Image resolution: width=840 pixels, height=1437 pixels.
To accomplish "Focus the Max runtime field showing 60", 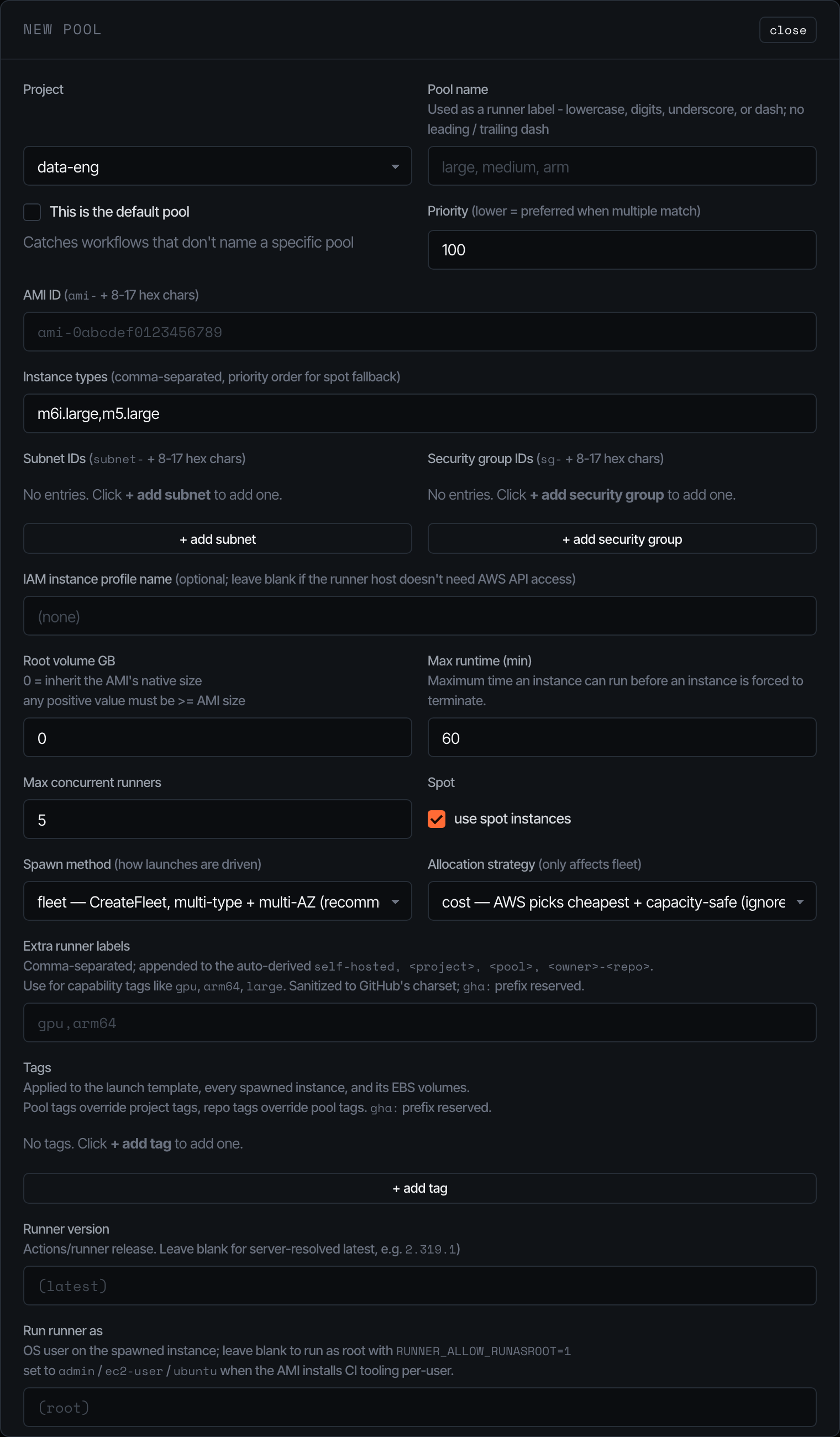I will pos(622,737).
